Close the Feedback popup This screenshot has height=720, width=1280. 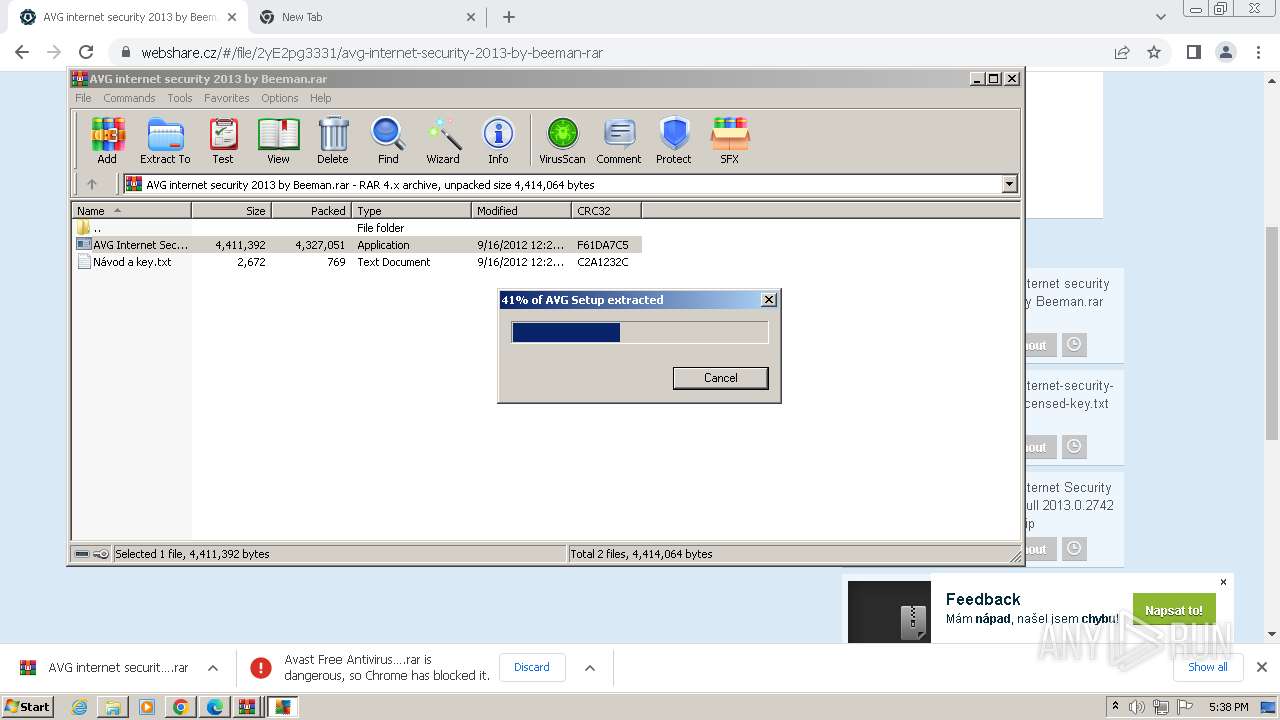1223,582
